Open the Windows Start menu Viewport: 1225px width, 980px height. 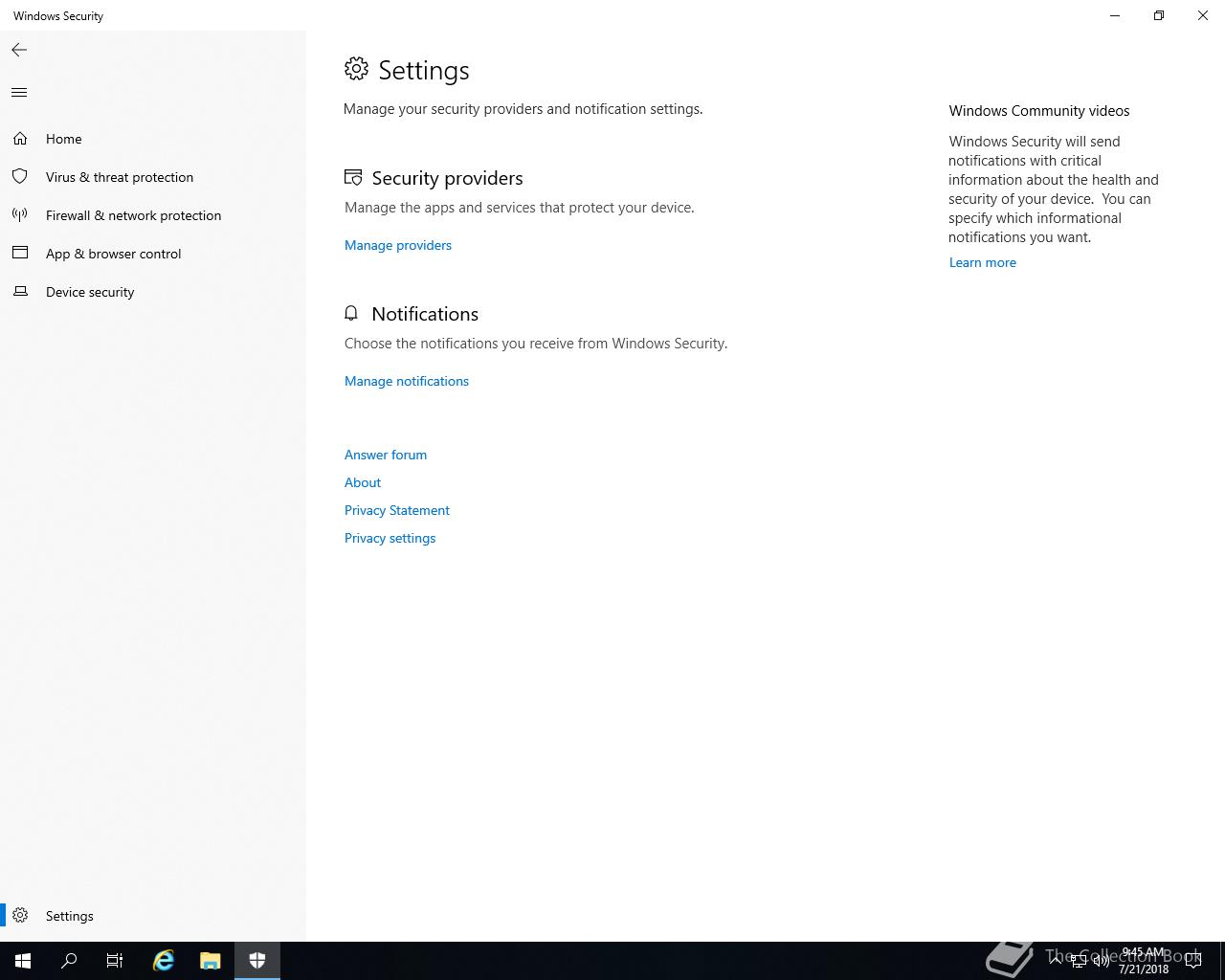23,961
